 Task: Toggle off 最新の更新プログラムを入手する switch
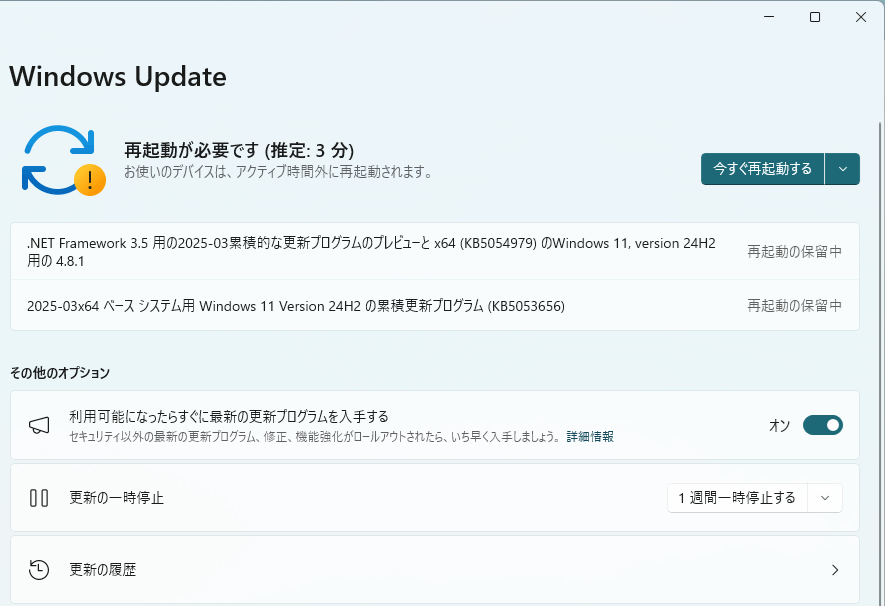coord(823,425)
